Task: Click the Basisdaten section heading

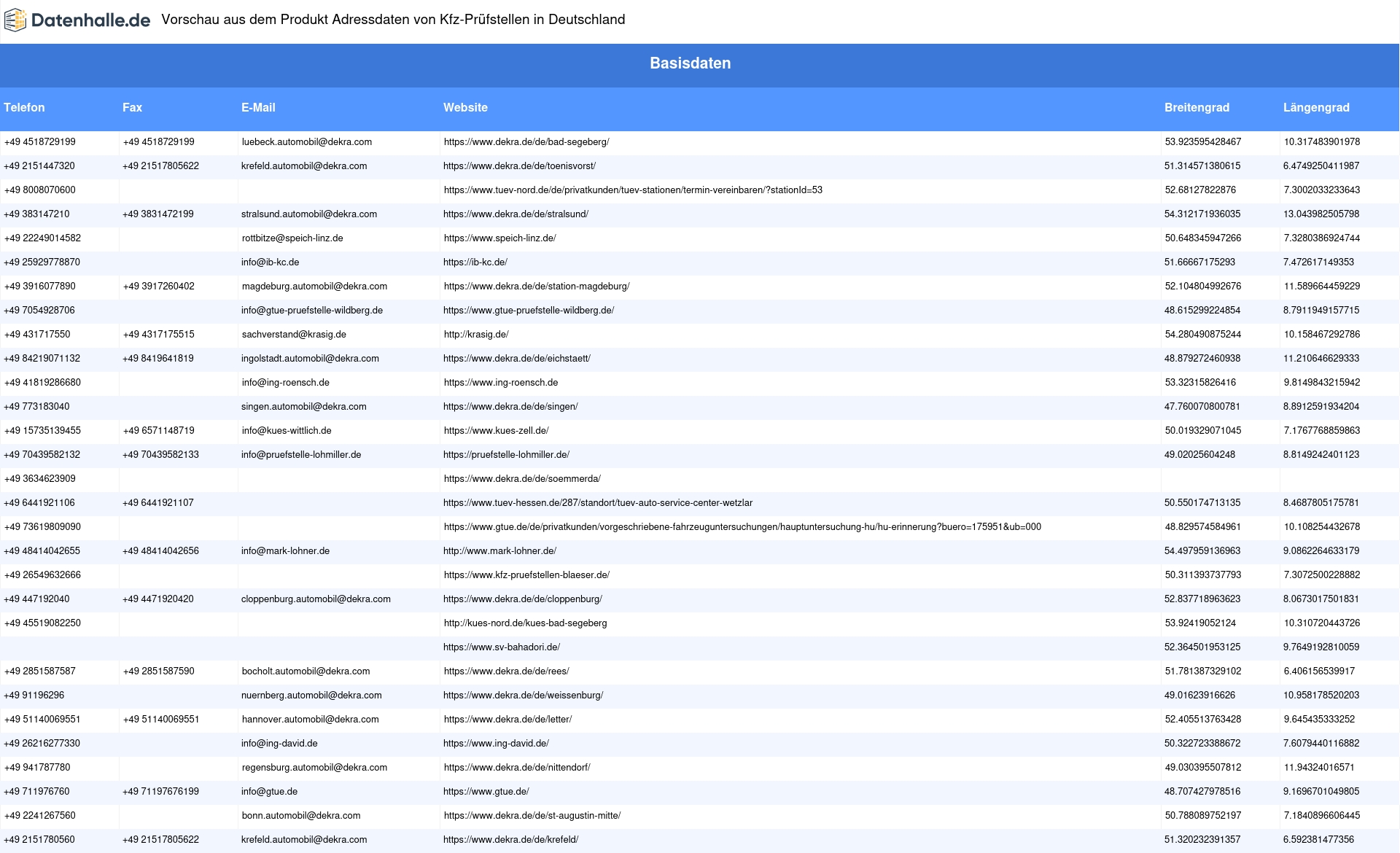Action: click(x=690, y=63)
